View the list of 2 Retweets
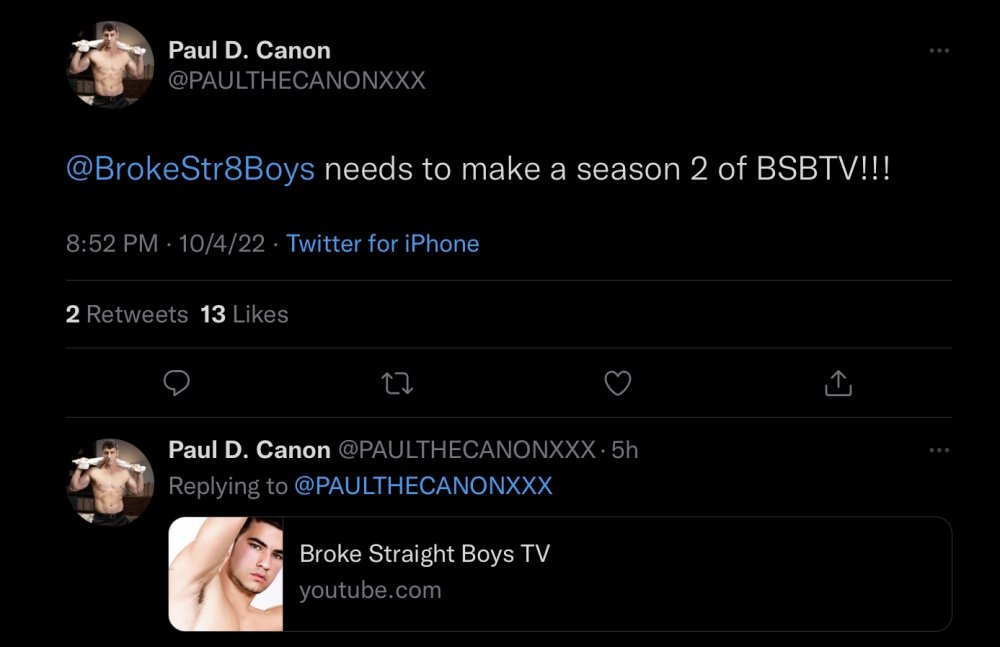The width and height of the screenshot is (1000, 647). point(127,314)
